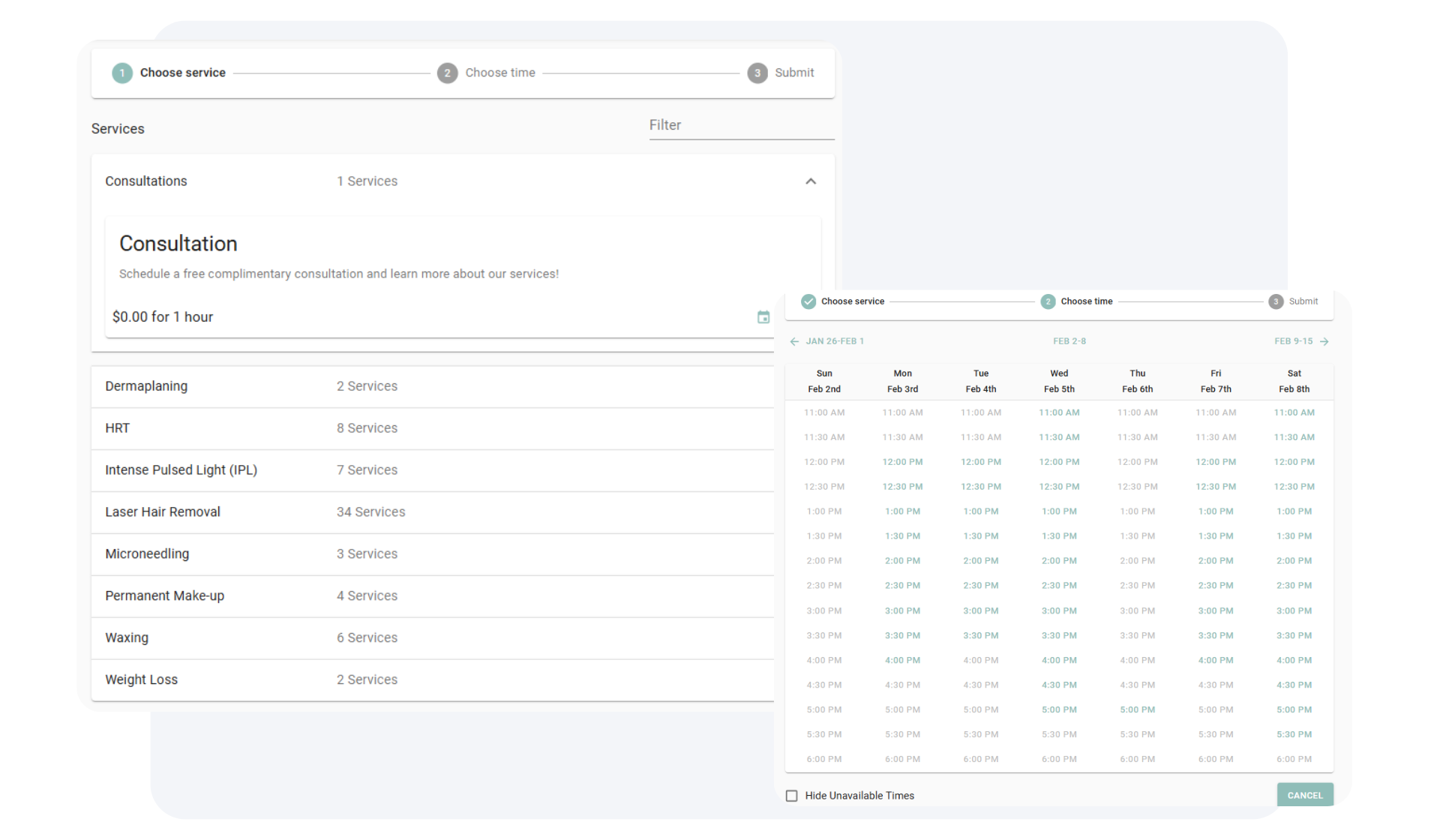Click FEB 2-8 current week label

coord(1069,341)
